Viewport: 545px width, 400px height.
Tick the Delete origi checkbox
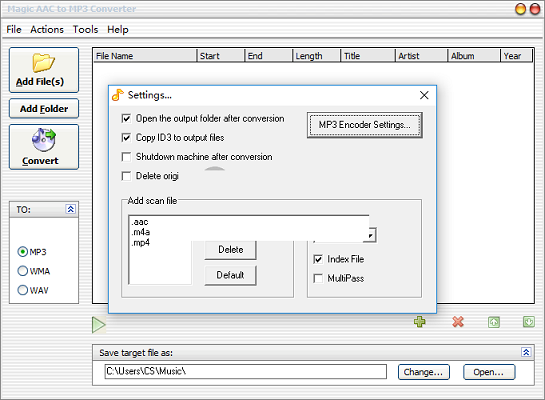(x=126, y=176)
